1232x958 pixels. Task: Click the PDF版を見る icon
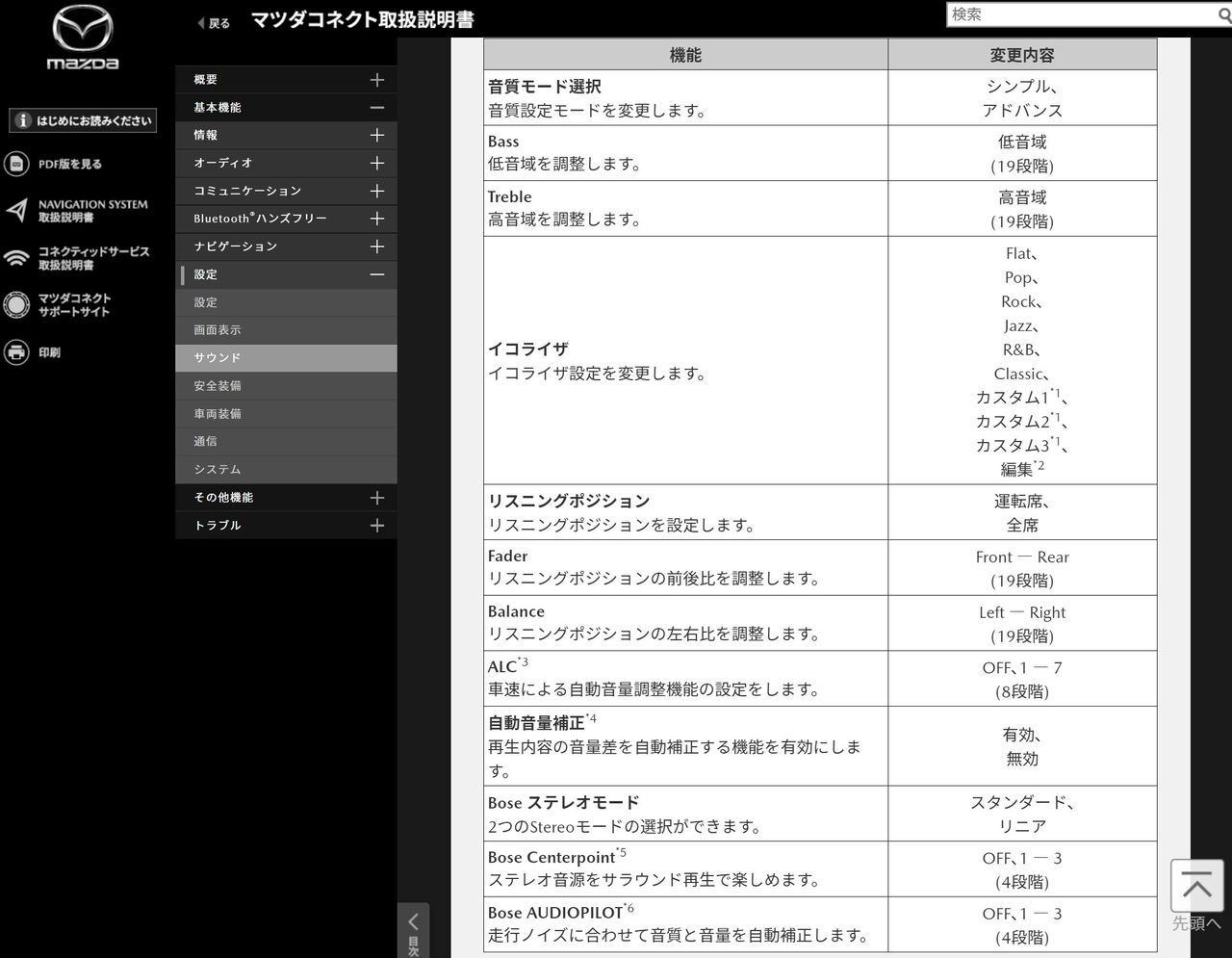16,165
